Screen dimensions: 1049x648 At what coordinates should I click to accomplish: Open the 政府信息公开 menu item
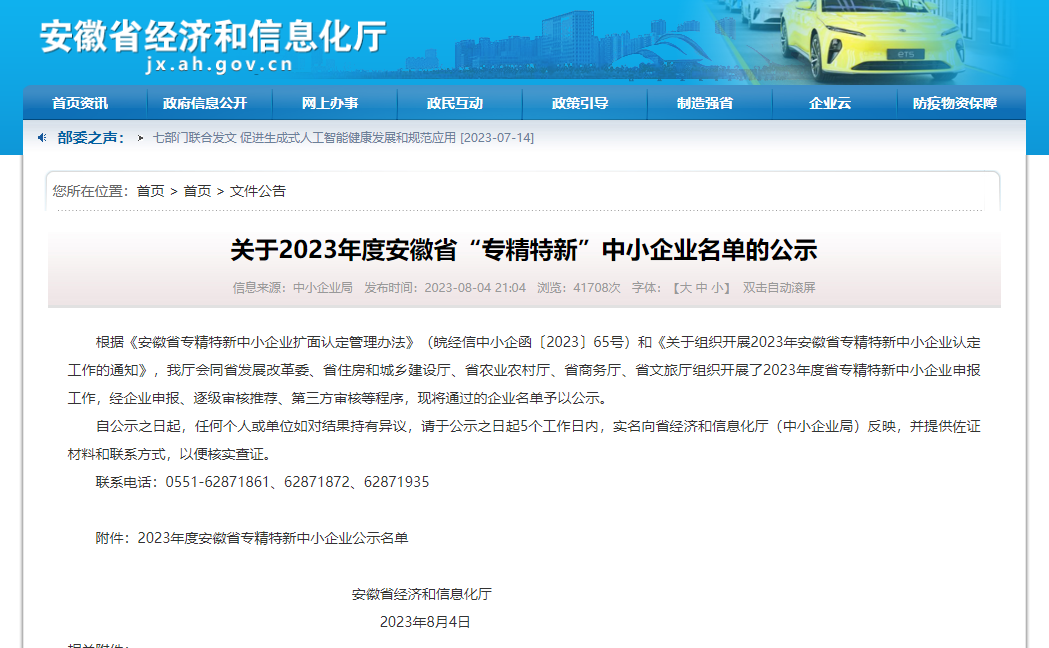click(205, 103)
